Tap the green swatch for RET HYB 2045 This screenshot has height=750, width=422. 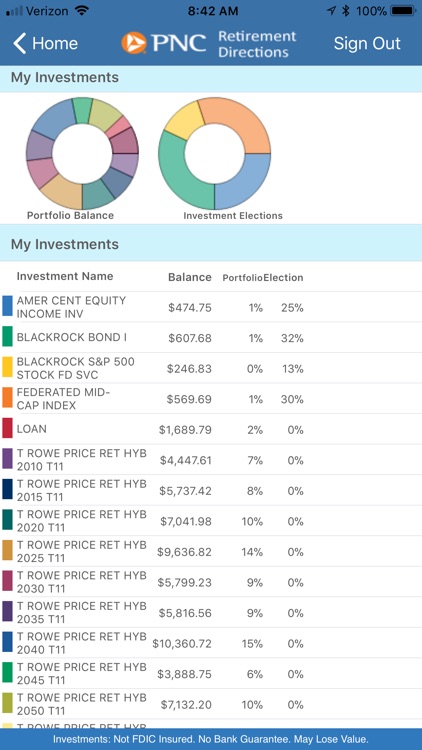point(7,673)
